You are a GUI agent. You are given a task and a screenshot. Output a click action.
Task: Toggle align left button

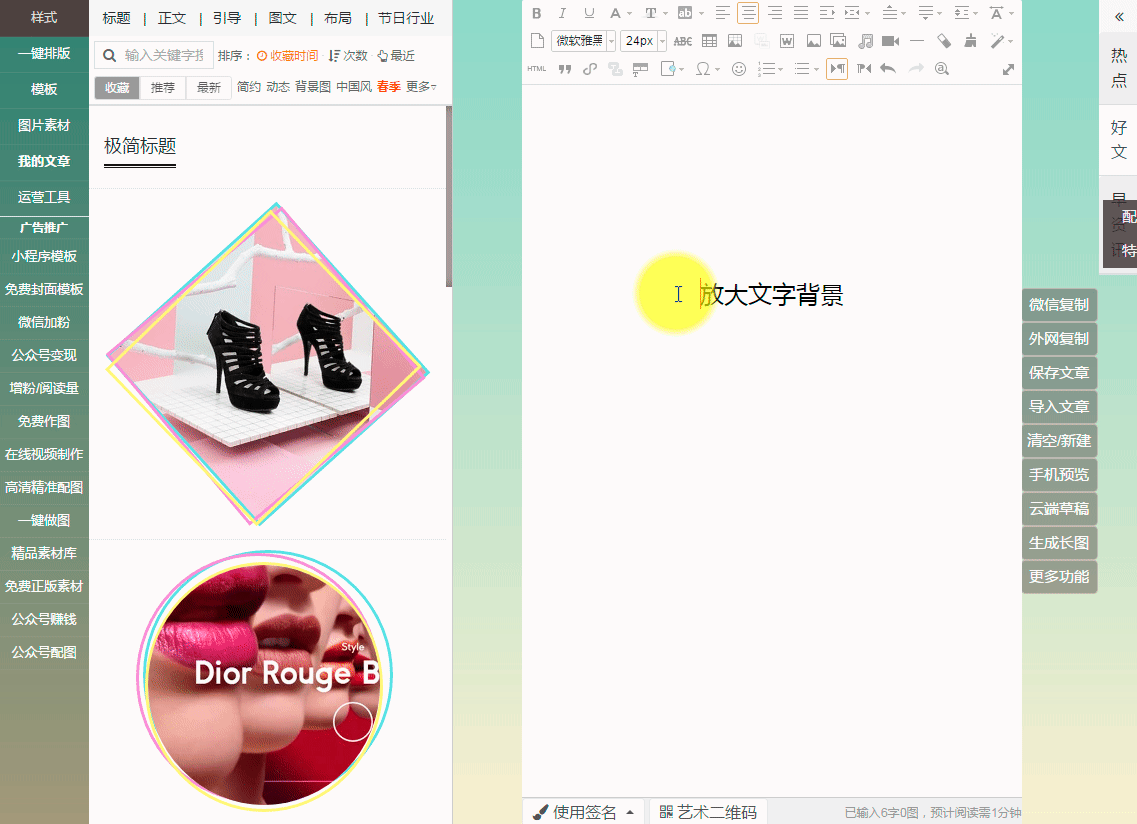722,13
